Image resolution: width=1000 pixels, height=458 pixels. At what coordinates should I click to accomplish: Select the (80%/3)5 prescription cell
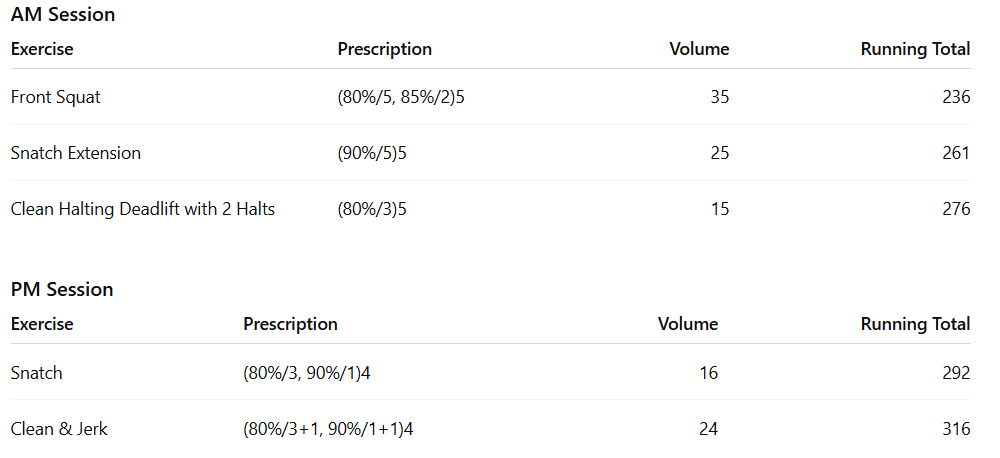click(x=374, y=209)
